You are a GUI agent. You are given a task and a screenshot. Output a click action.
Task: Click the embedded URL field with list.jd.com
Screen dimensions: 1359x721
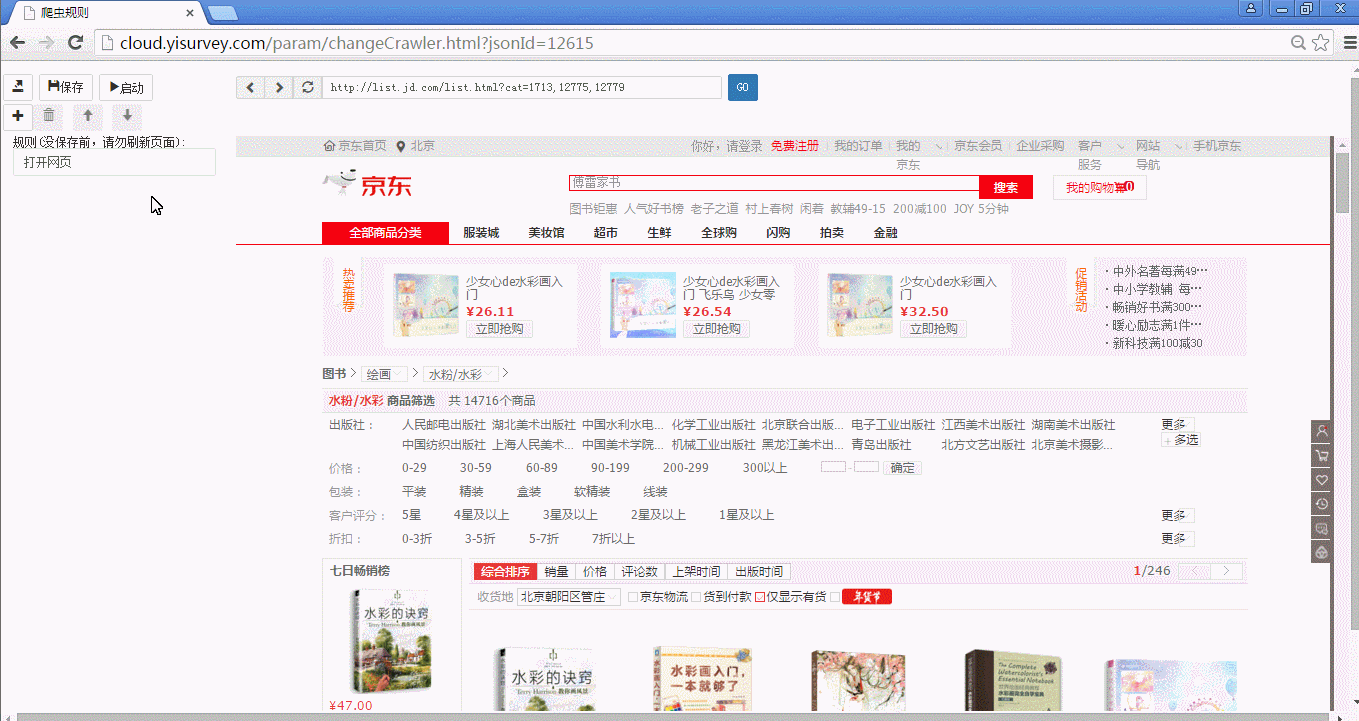[x=521, y=87]
